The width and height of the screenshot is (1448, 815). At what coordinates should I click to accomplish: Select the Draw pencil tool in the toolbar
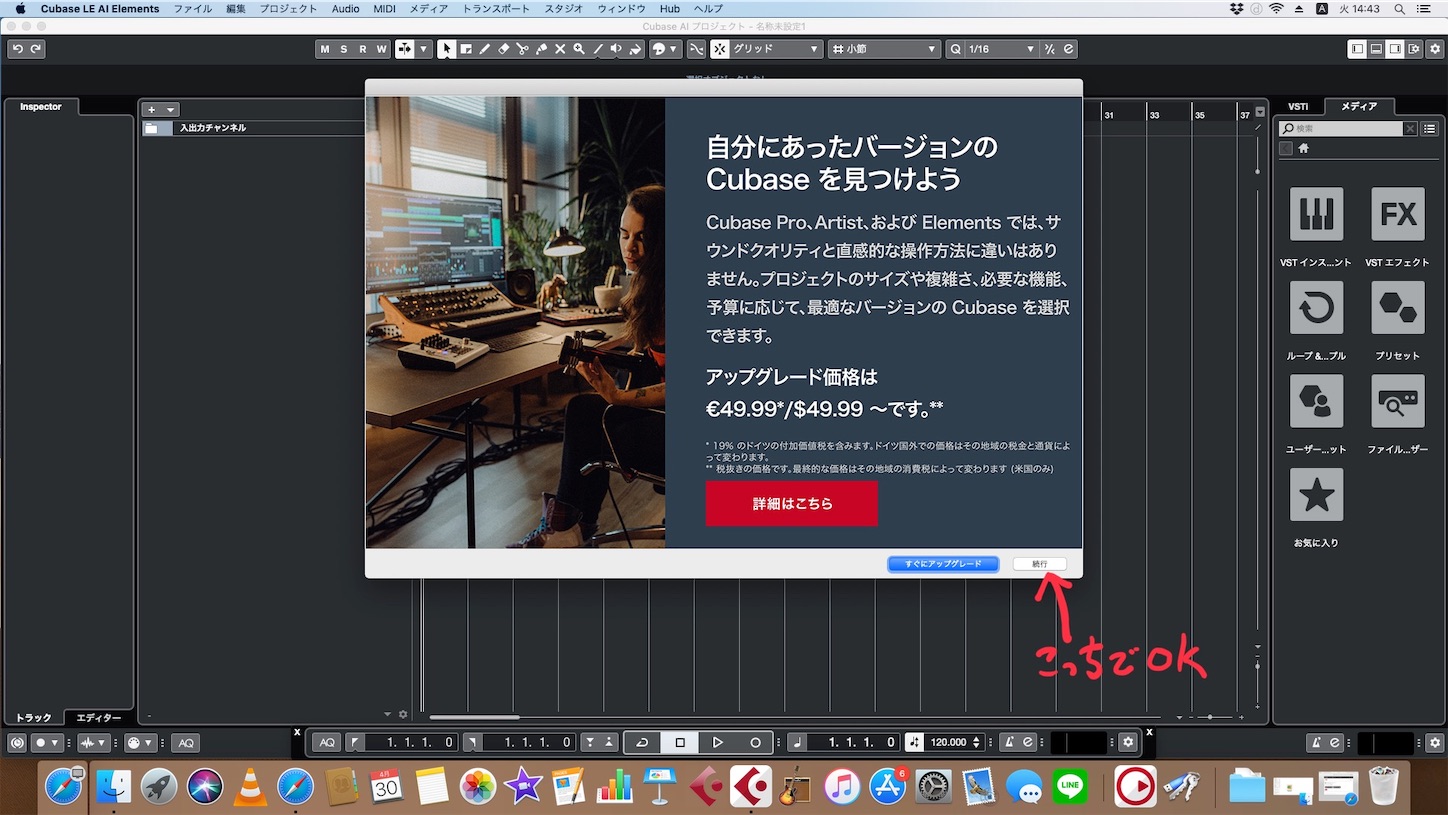tap(485, 49)
